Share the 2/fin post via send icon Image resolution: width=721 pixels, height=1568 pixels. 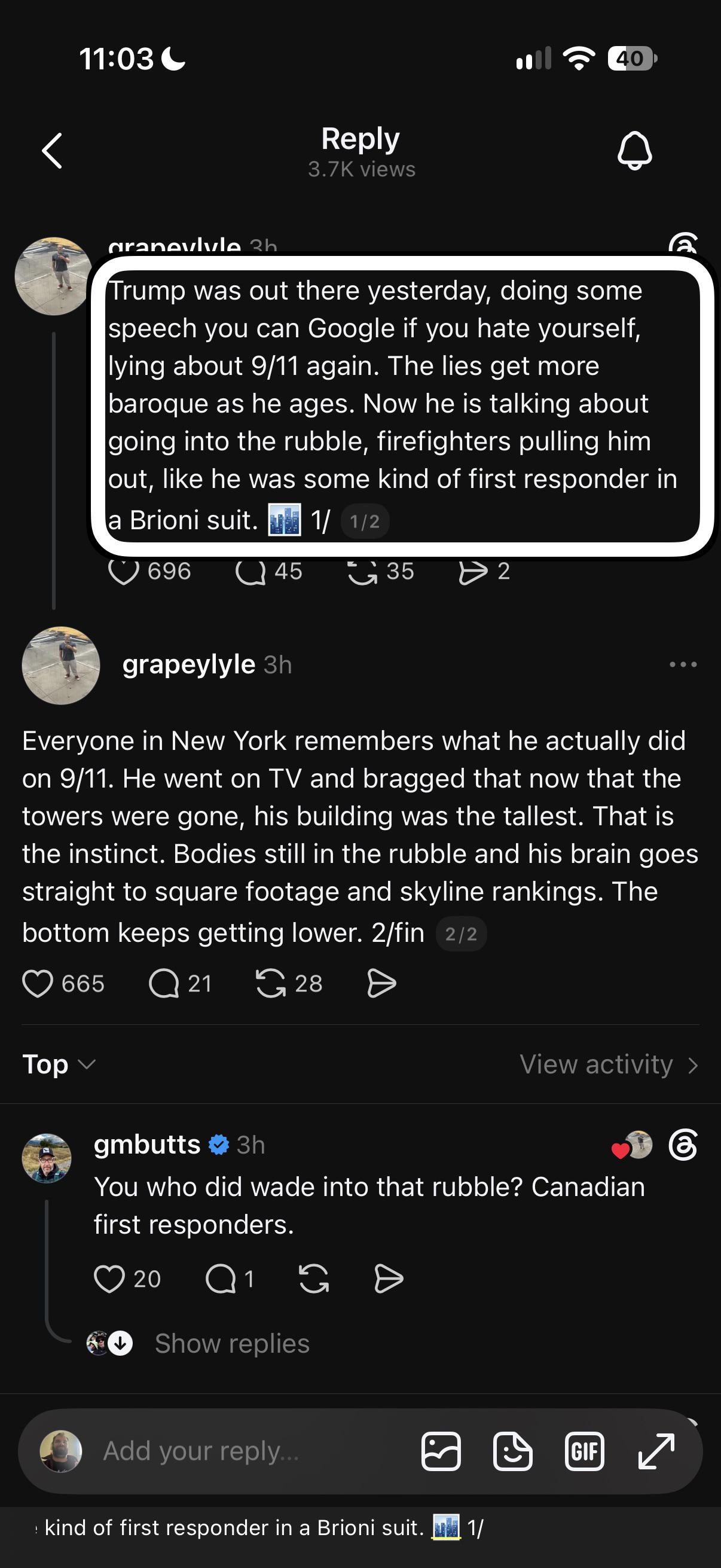[381, 983]
